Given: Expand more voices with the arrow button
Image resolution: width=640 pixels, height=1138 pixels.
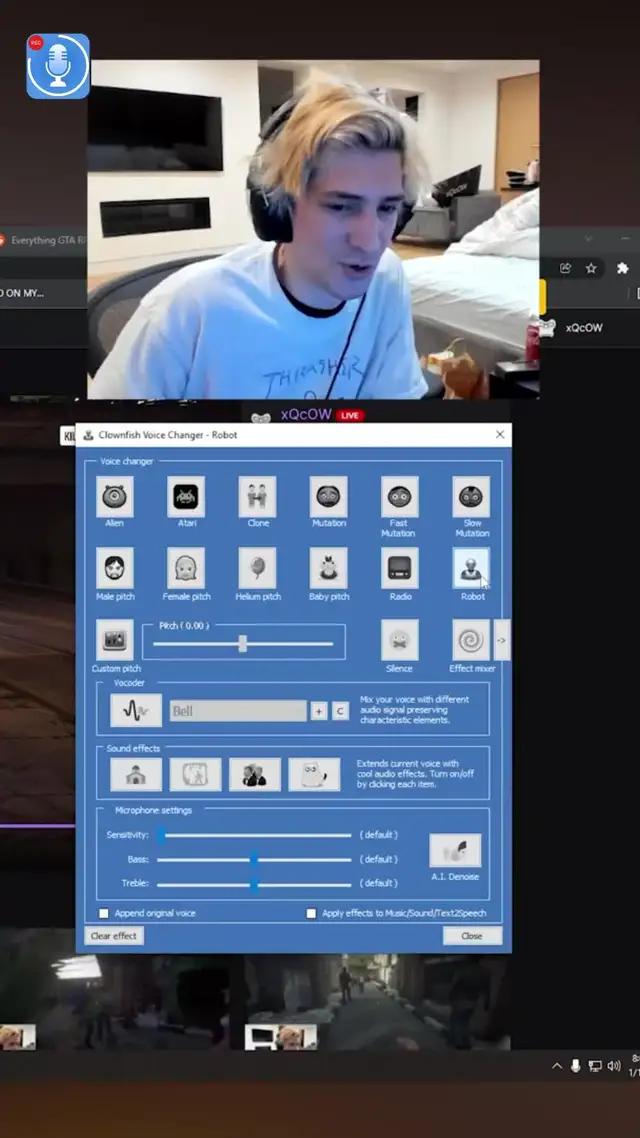Looking at the screenshot, I should pos(502,640).
